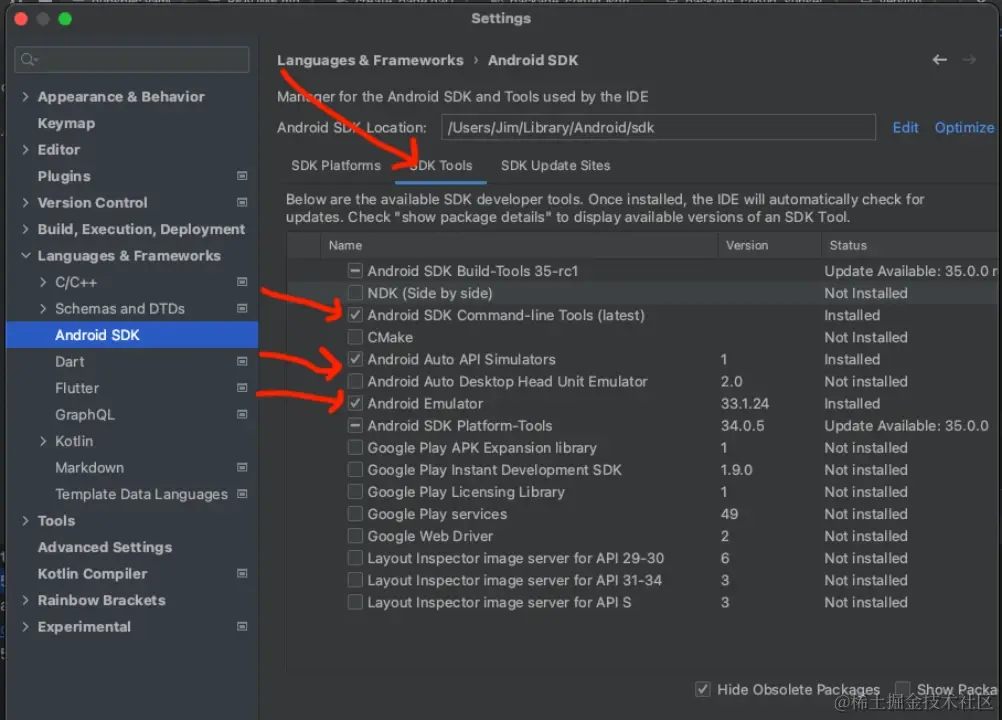Switch to the SDK Platforms tab

tap(336, 166)
